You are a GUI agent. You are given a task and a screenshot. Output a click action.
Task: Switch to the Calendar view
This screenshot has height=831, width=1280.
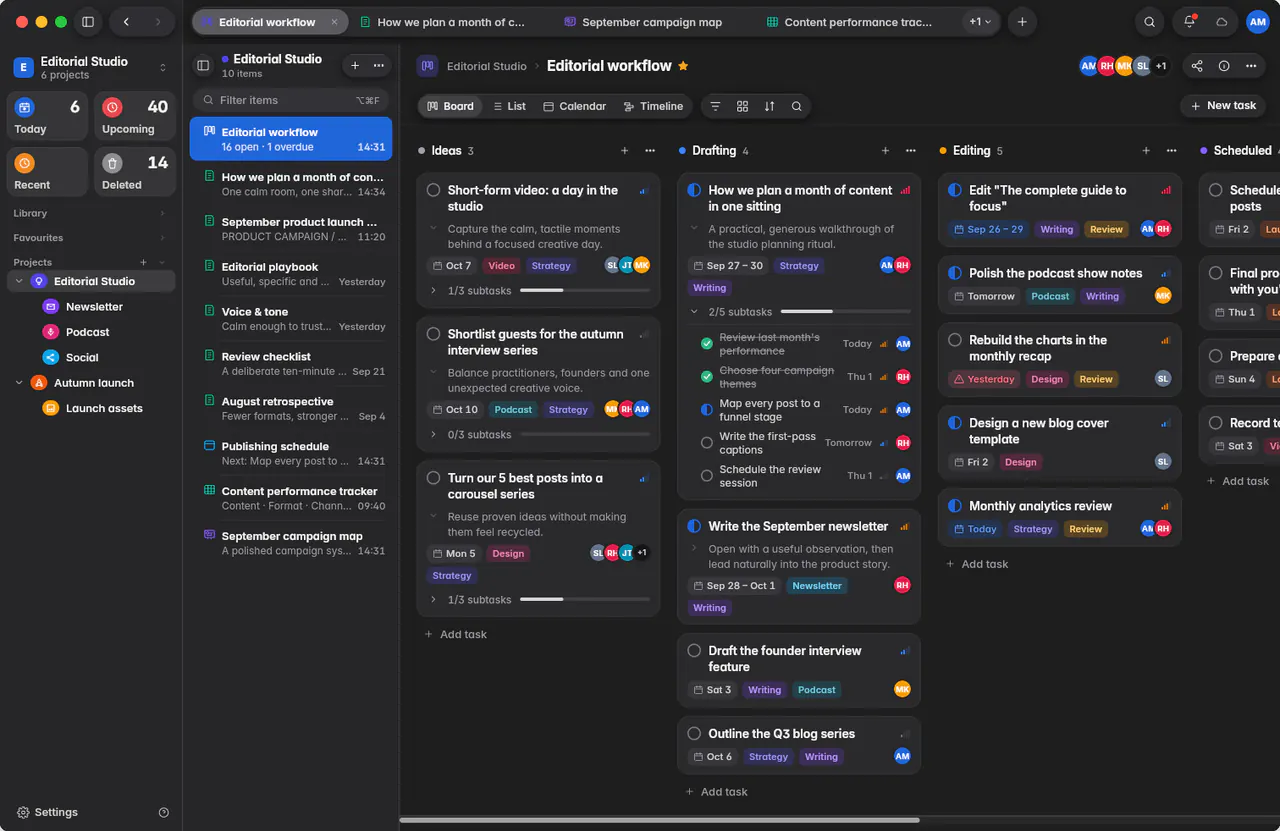click(574, 106)
